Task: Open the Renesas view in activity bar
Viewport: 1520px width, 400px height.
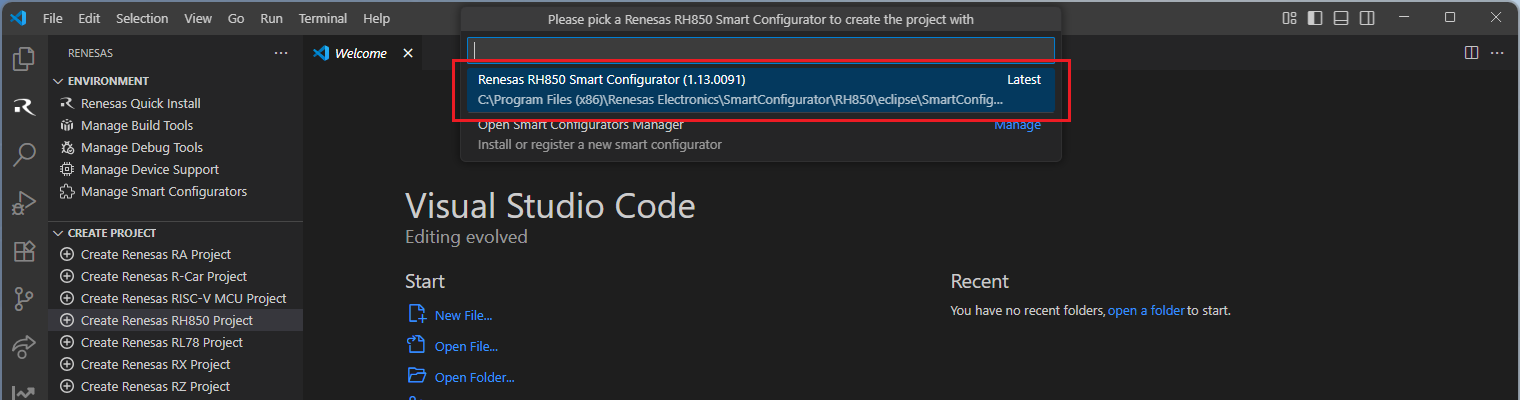Action: [x=24, y=107]
